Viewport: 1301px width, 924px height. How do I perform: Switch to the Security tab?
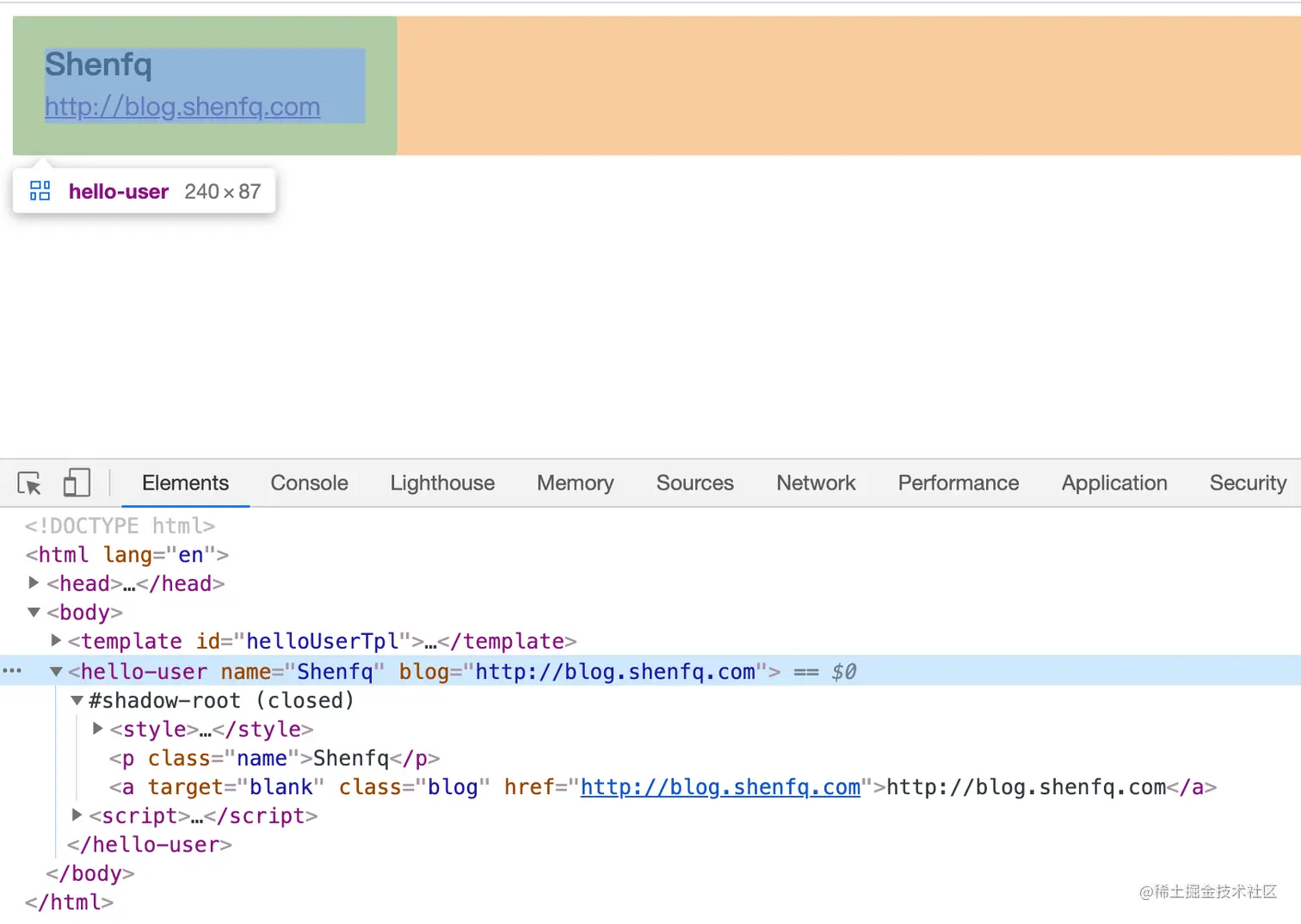tap(1248, 484)
